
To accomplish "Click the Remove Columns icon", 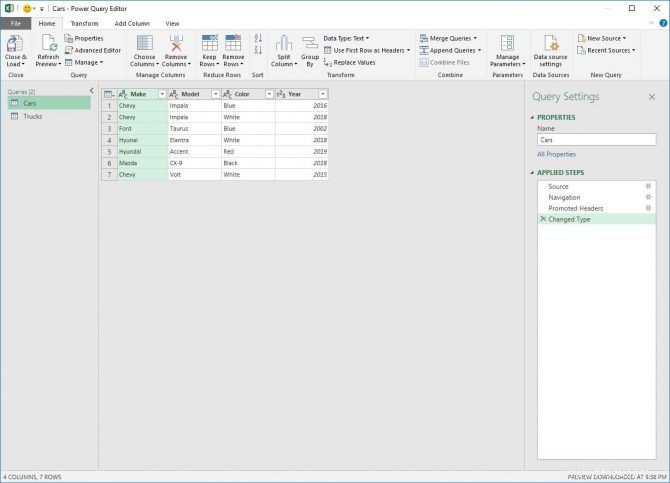I will pyautogui.click(x=176, y=43).
